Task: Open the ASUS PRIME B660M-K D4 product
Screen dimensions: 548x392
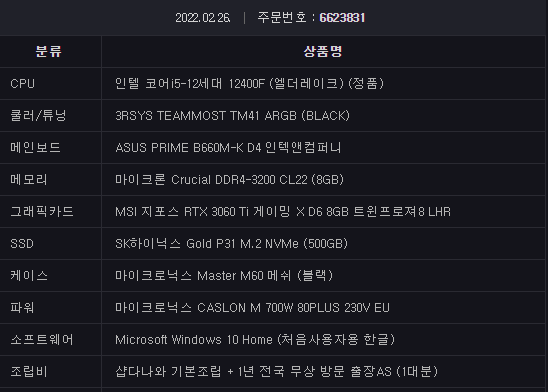Action: click(x=228, y=147)
